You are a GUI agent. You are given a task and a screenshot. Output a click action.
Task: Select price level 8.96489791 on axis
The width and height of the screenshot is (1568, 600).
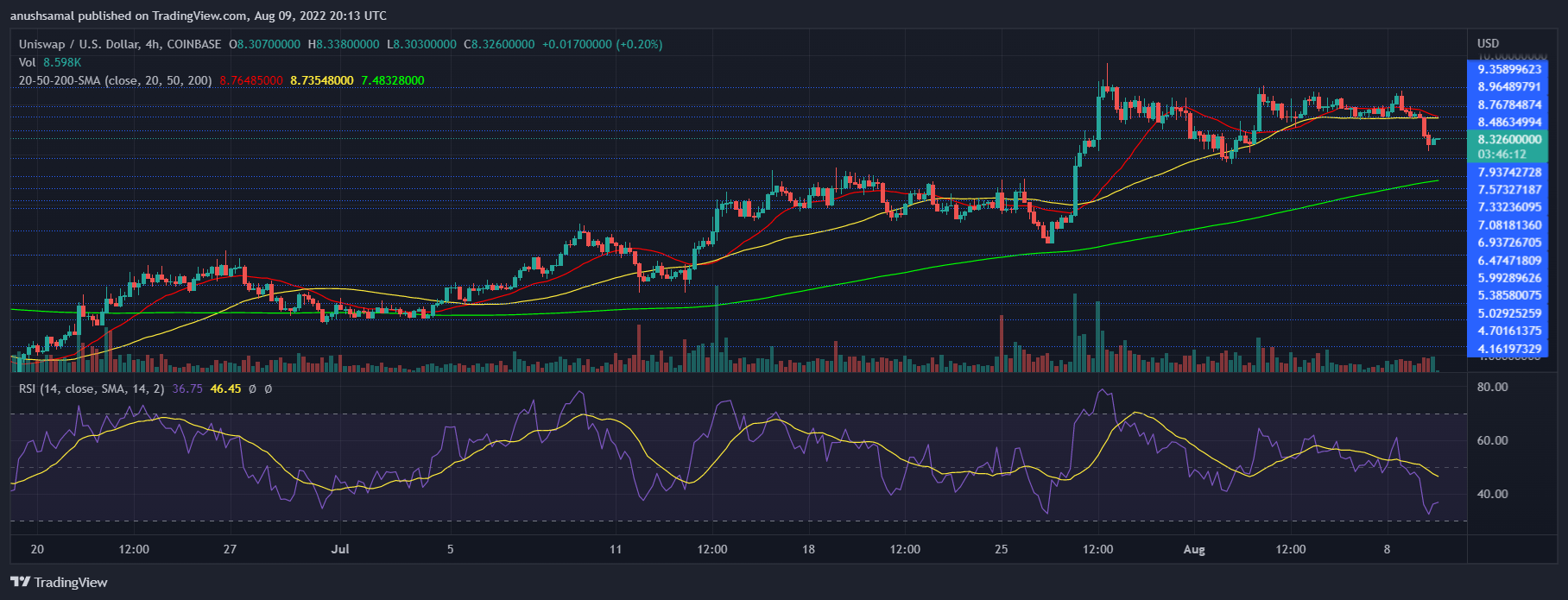pyautogui.click(x=1509, y=87)
